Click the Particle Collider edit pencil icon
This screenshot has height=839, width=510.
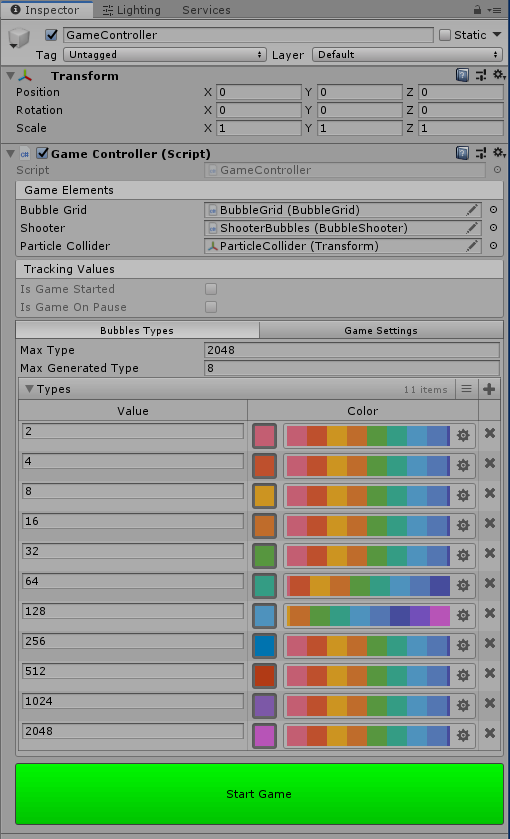(x=471, y=246)
